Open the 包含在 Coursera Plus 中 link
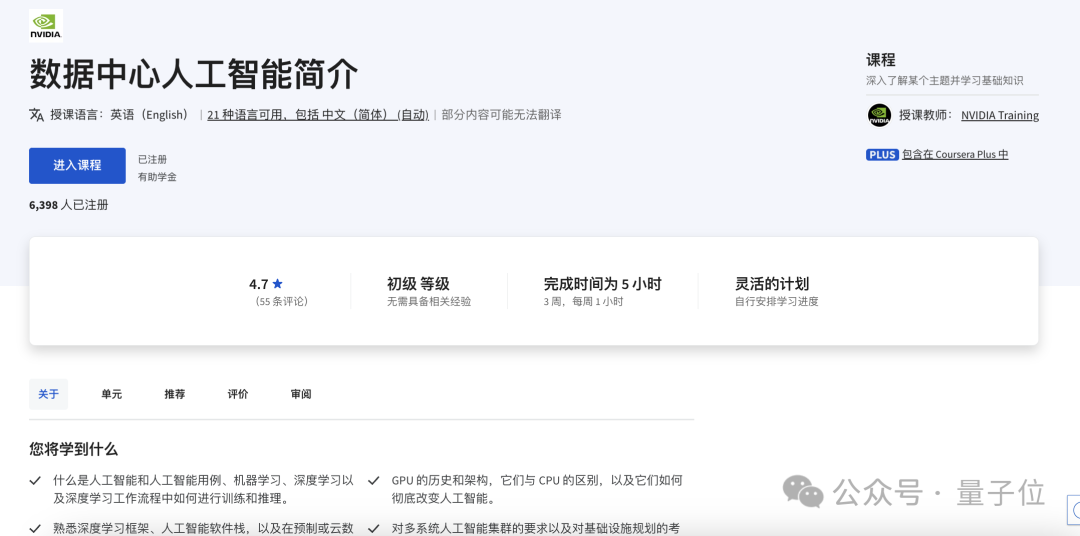This screenshot has height=536, width=1080. (x=955, y=154)
